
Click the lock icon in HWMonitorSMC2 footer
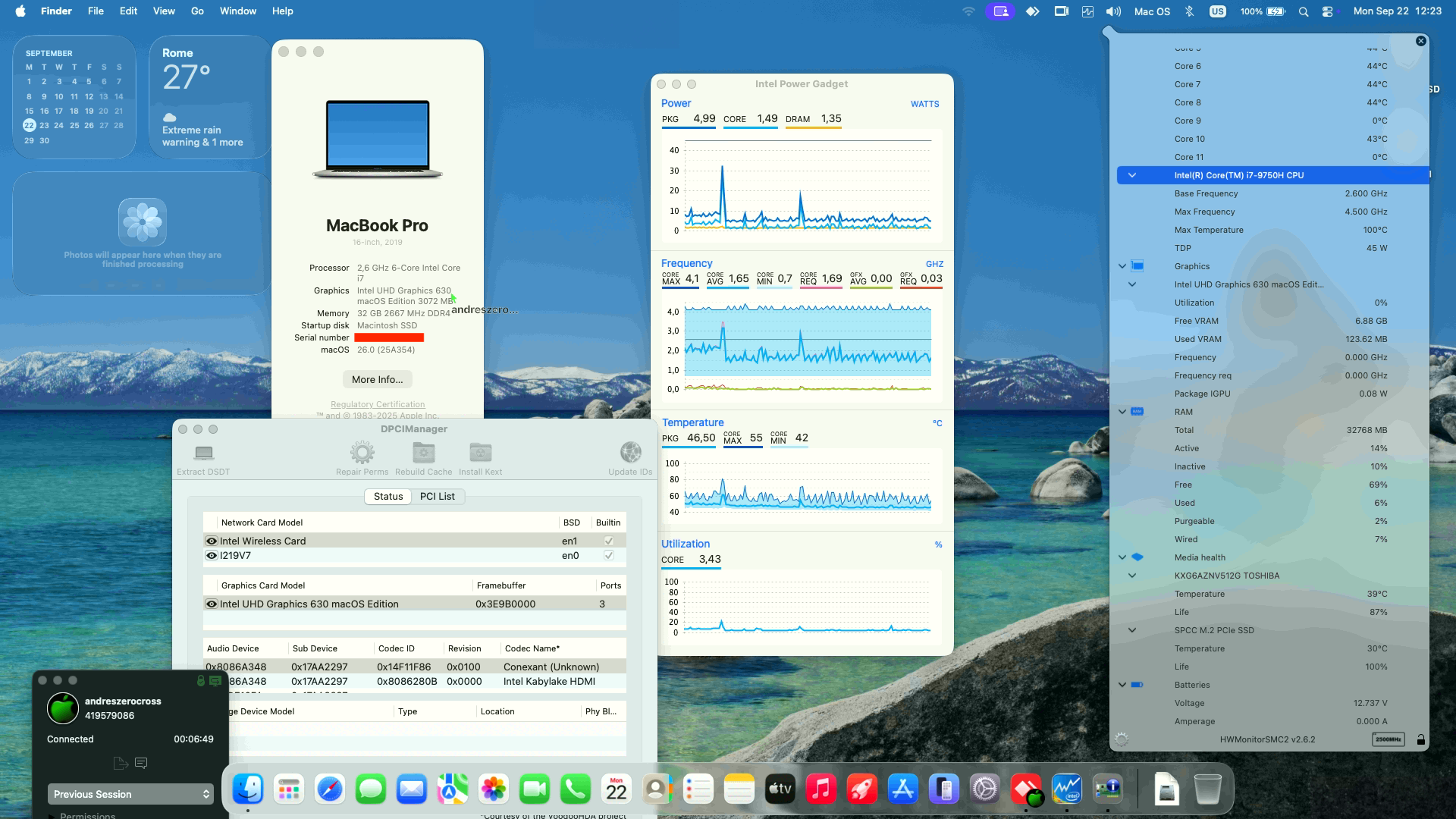coord(1420,739)
